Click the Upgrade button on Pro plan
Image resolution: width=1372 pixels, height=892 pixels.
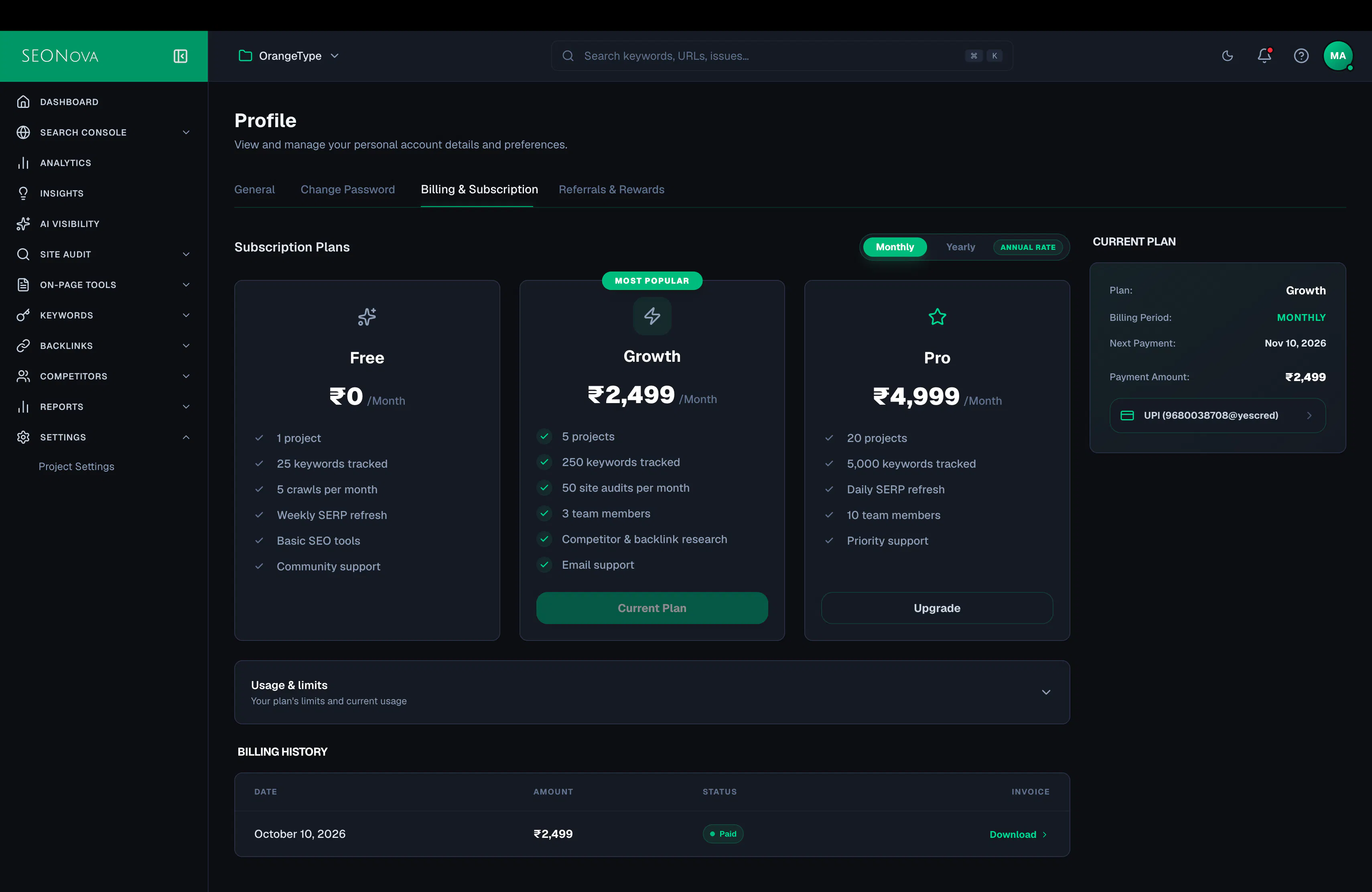click(937, 608)
